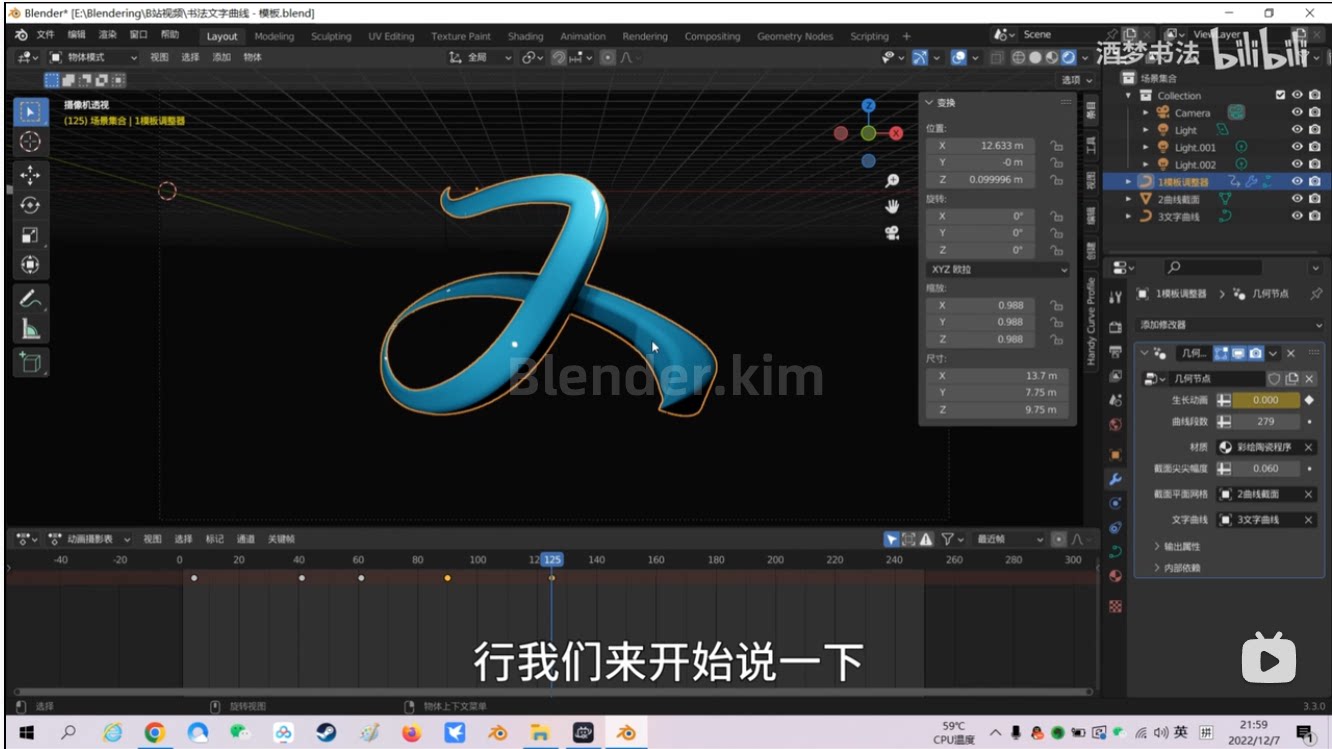Click the 选项 button in the viewport header
The height and width of the screenshot is (749, 1332).
pyautogui.click(x=1076, y=79)
